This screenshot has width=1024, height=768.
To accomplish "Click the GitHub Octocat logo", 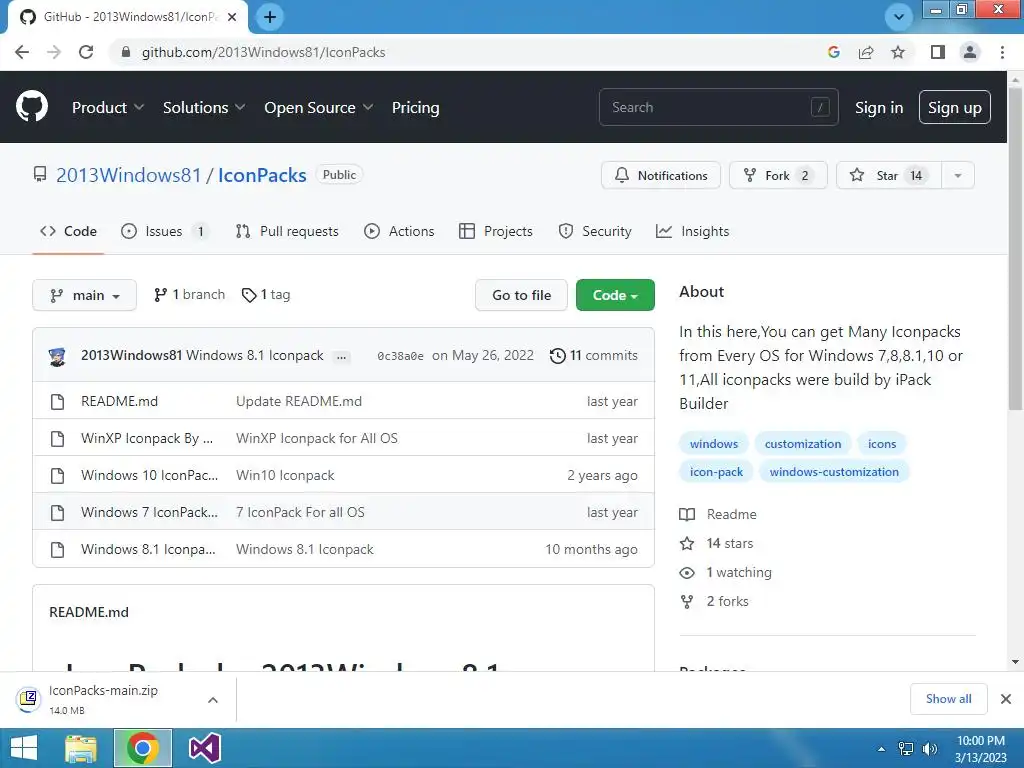I will coord(32,107).
